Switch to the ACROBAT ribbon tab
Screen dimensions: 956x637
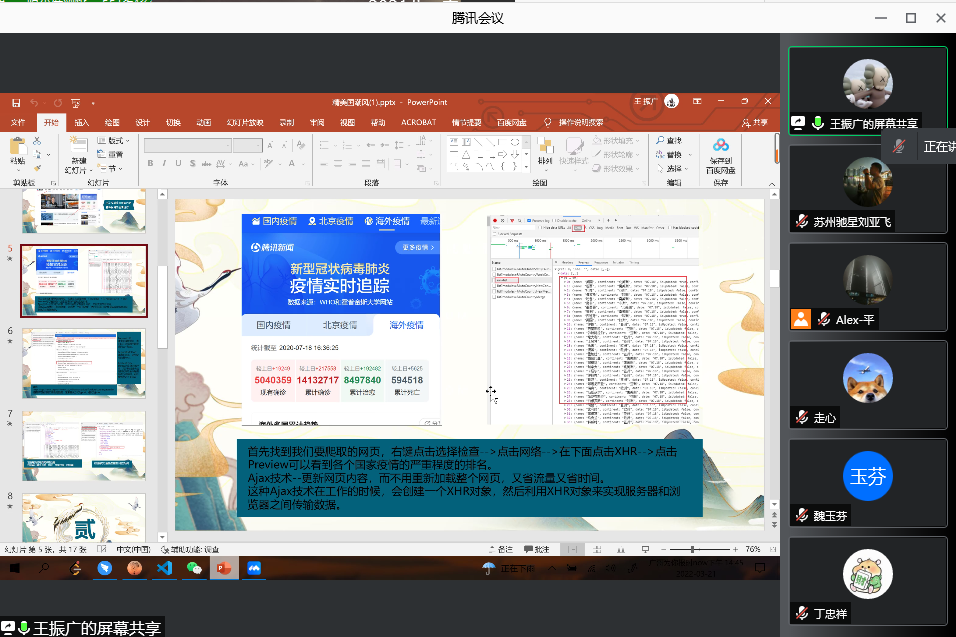click(x=418, y=122)
